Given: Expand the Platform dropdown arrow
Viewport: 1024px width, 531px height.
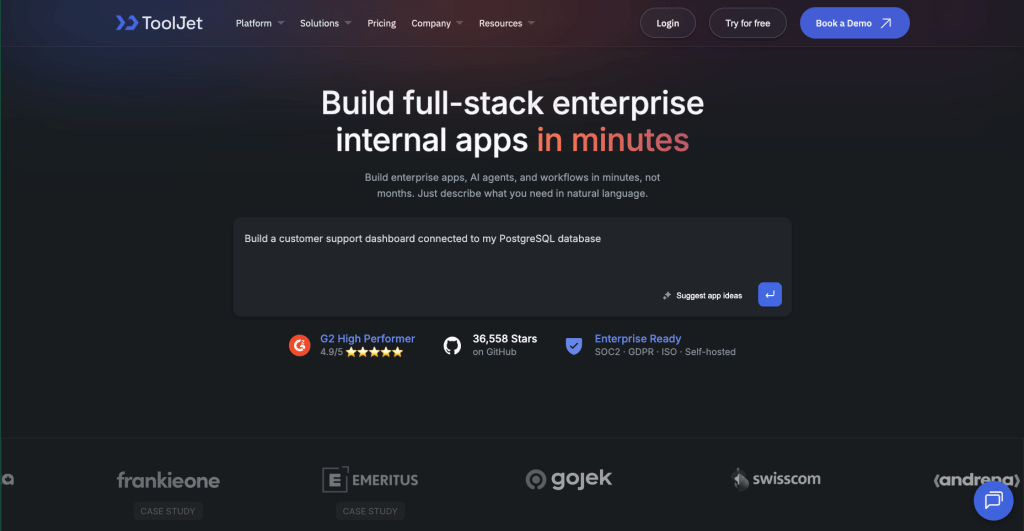Looking at the screenshot, I should [x=281, y=23].
